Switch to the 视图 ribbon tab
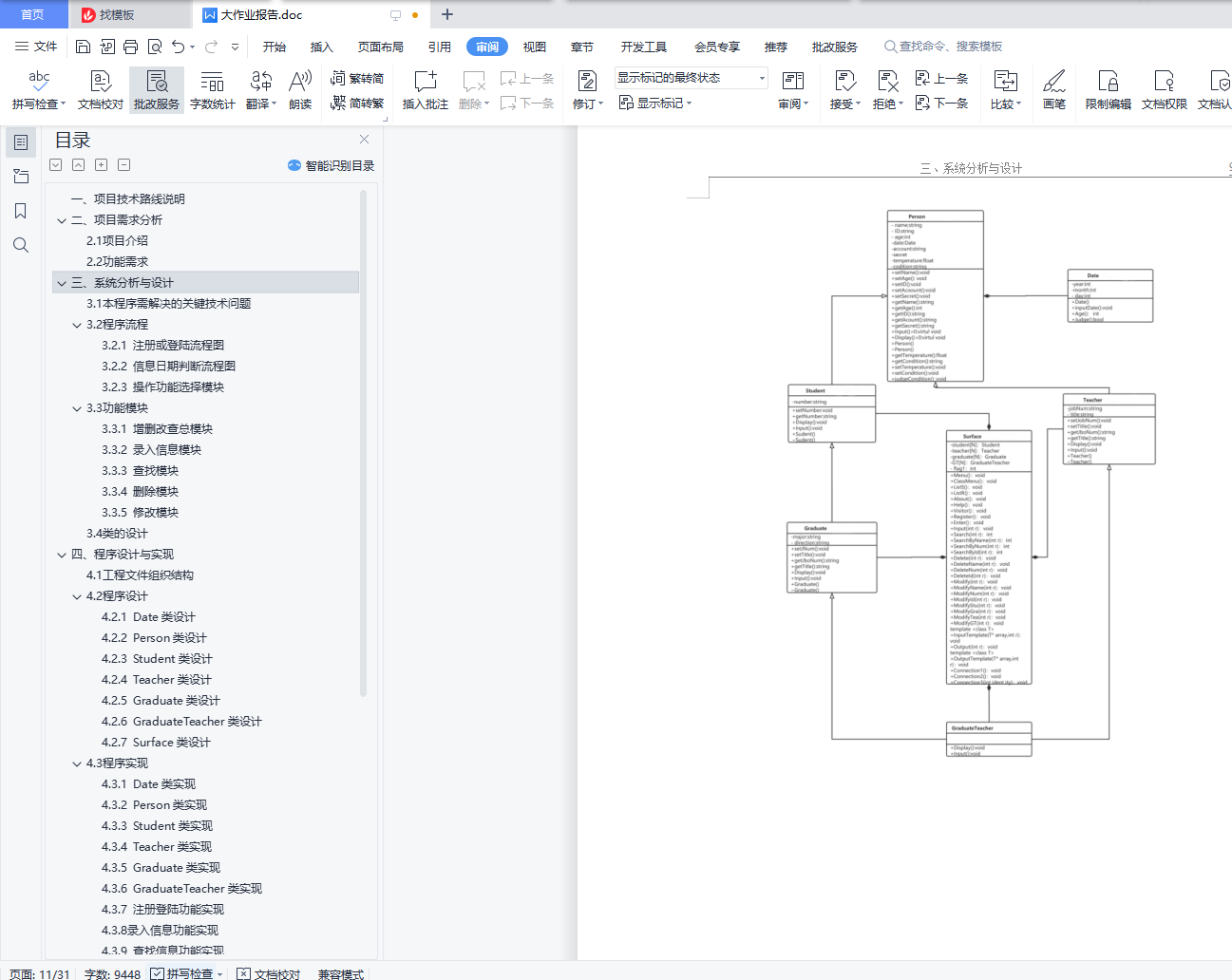The height and width of the screenshot is (980, 1232). coord(535,47)
